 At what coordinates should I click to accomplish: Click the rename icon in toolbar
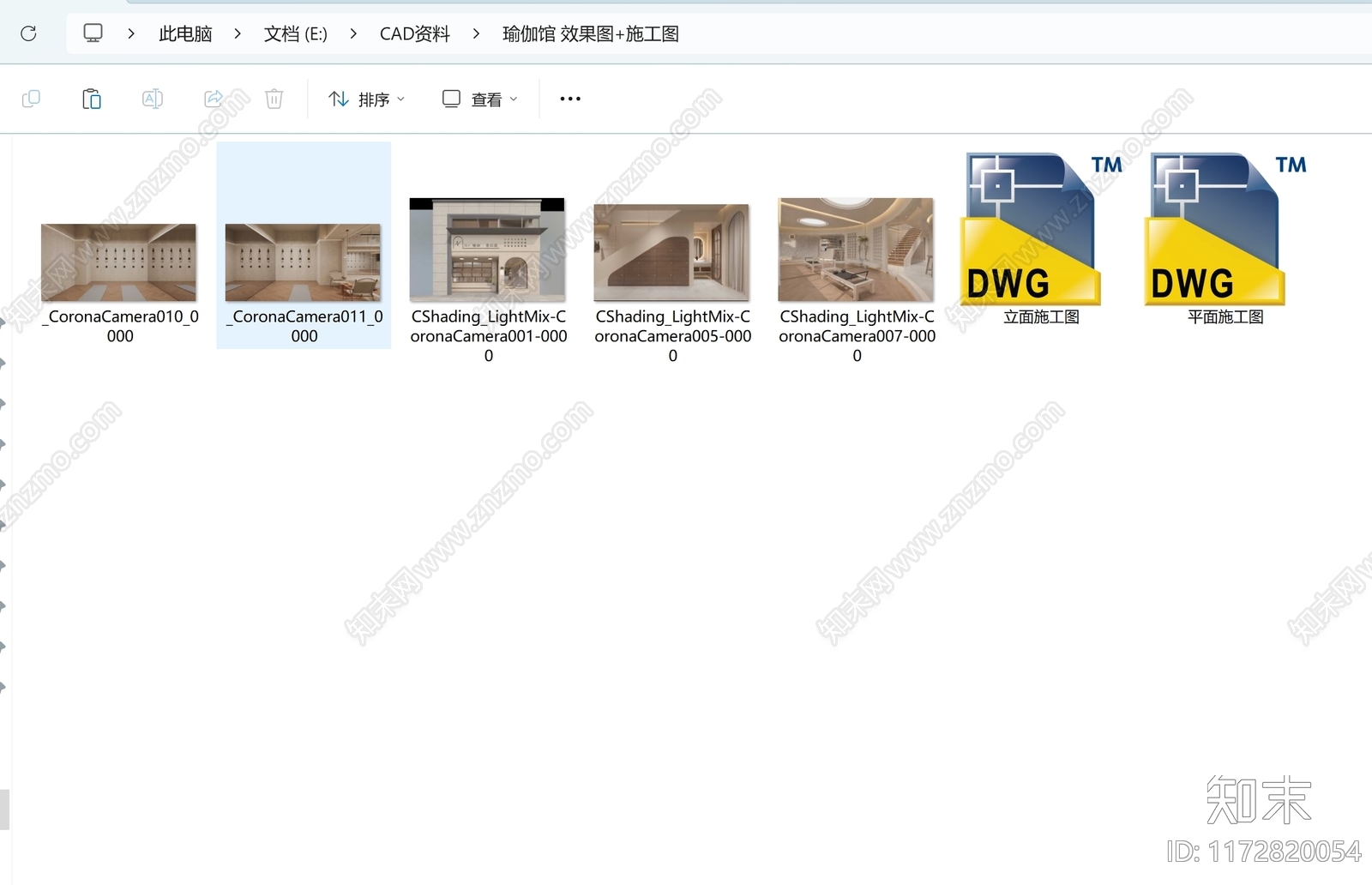pyautogui.click(x=153, y=99)
